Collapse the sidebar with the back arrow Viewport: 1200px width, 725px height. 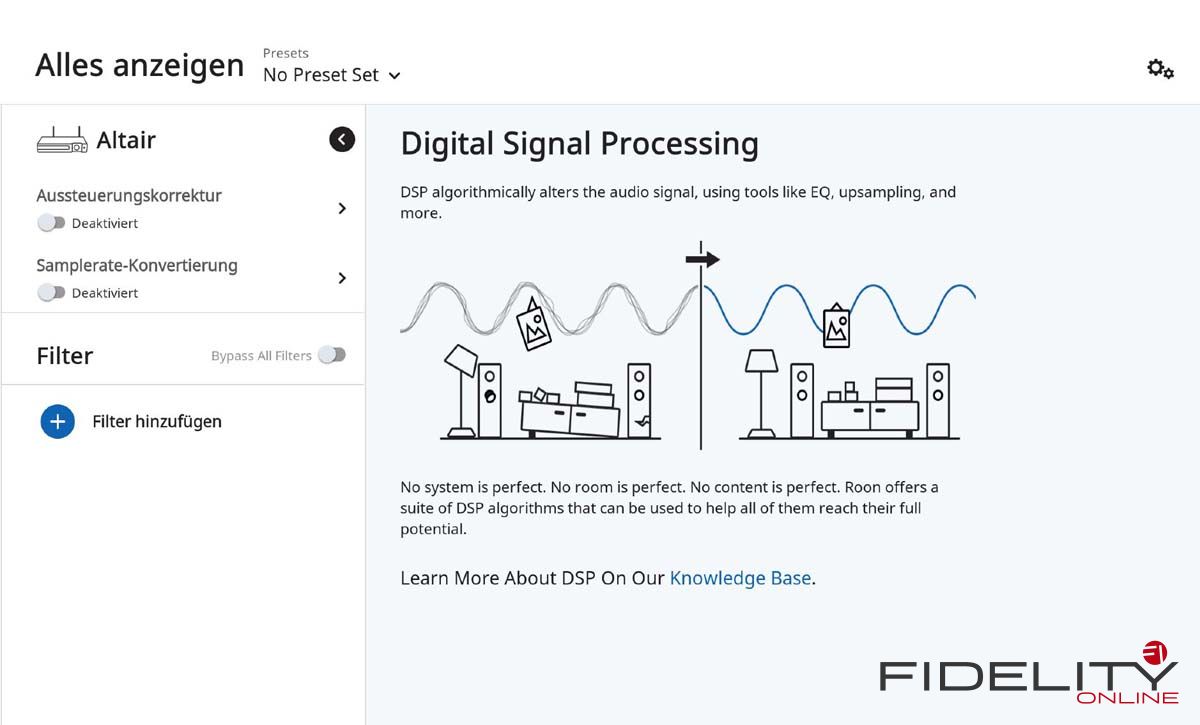[342, 140]
